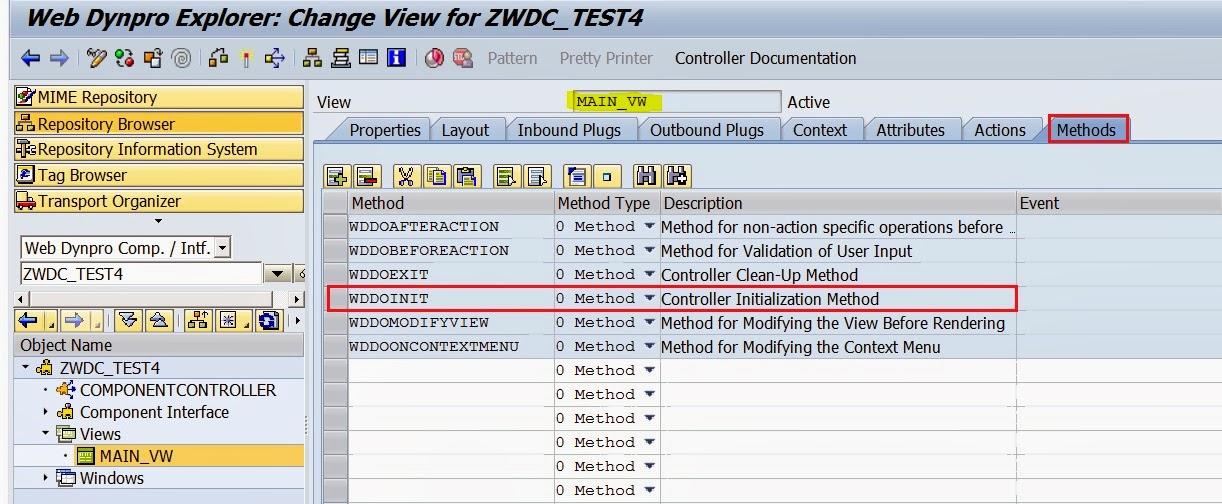Click the Set/Delete Breakpoint stop icon
Viewport: 1222px width, 504px height.
pos(463,58)
